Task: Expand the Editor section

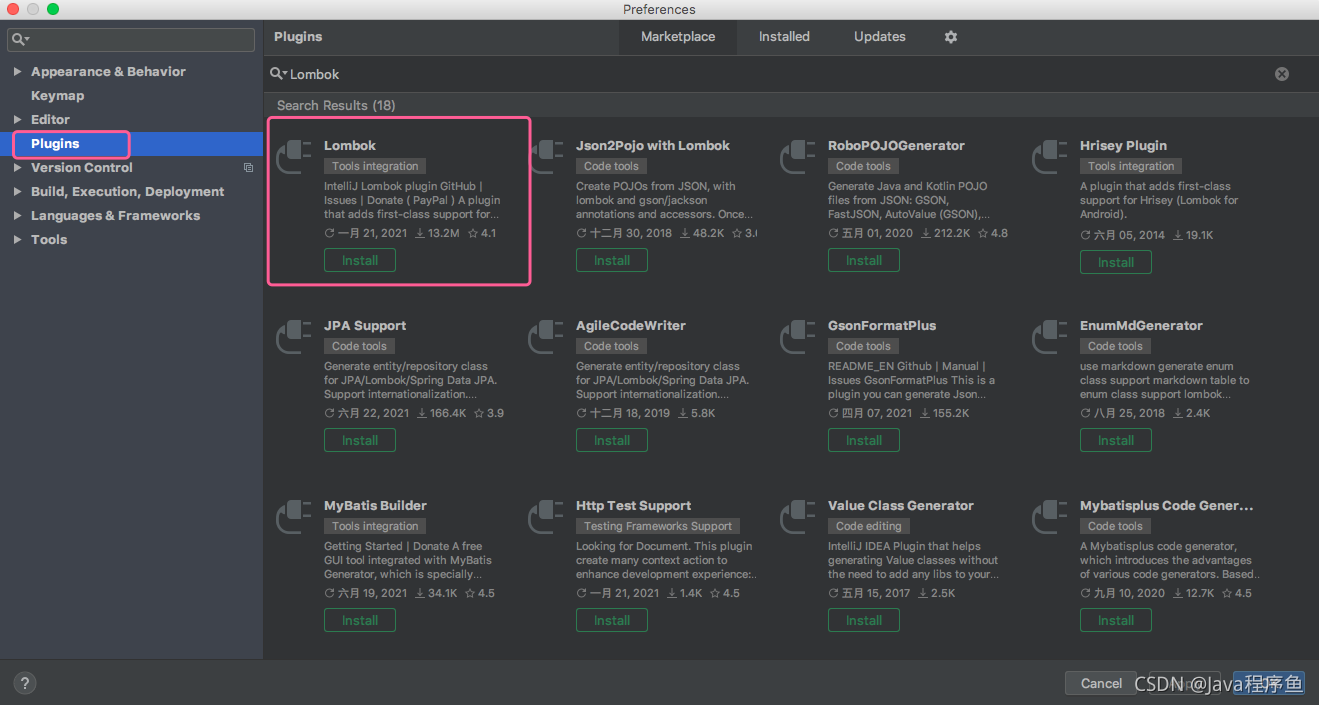Action: pyautogui.click(x=17, y=120)
